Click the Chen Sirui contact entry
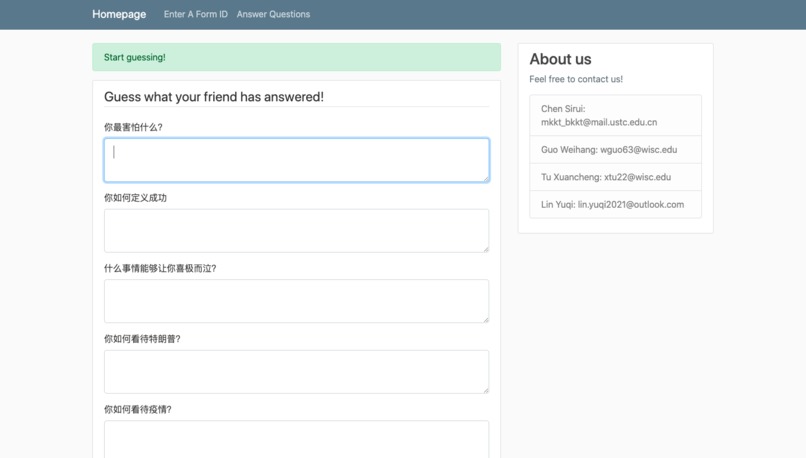The image size is (806, 458). [x=615, y=115]
